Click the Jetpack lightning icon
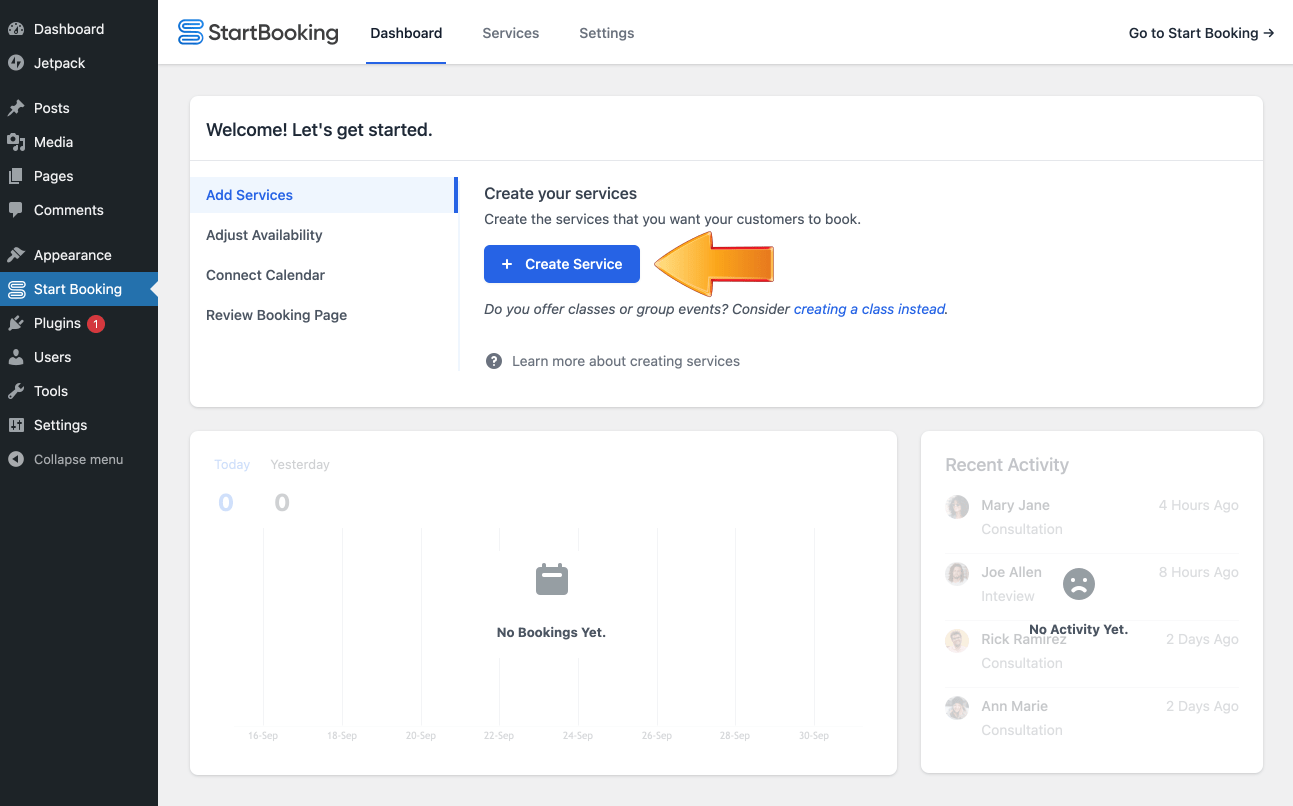The height and width of the screenshot is (806, 1293). pyautogui.click(x=16, y=63)
